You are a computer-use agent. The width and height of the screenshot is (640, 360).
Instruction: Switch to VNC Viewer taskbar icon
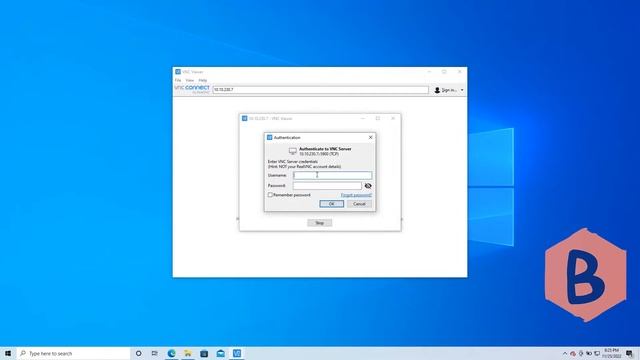[237, 353]
